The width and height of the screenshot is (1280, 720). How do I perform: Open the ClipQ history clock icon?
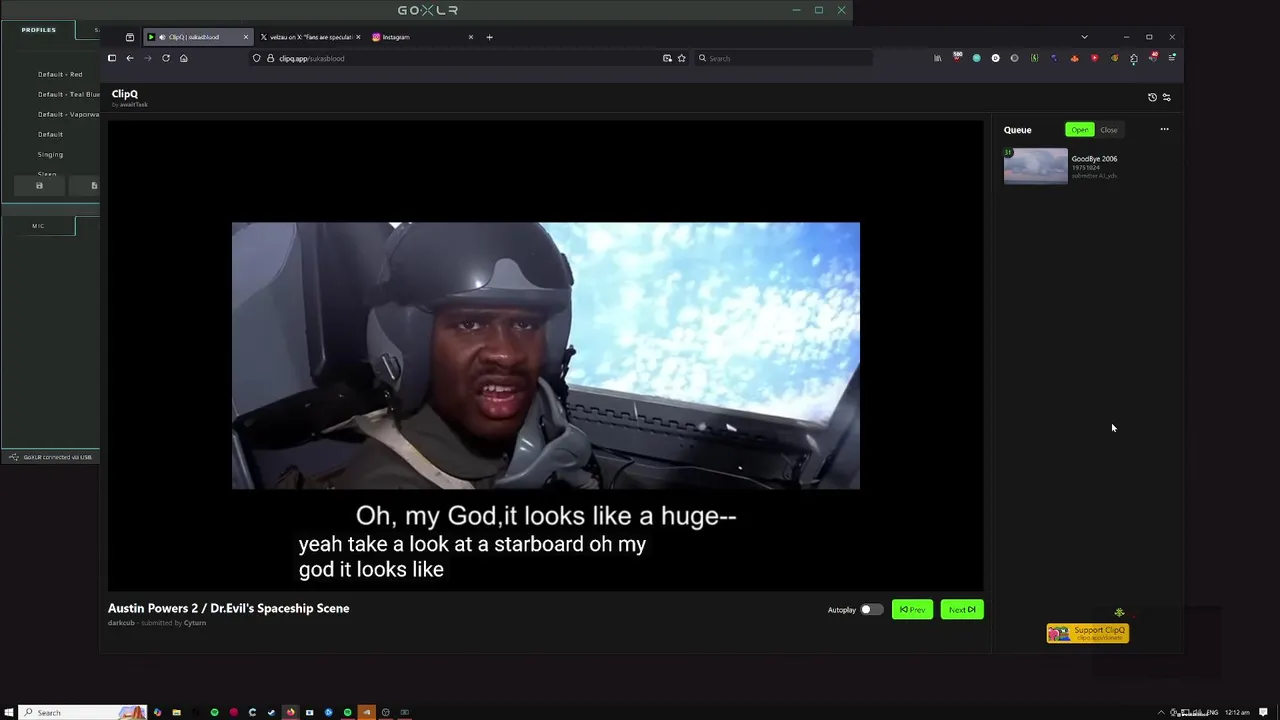click(1152, 97)
